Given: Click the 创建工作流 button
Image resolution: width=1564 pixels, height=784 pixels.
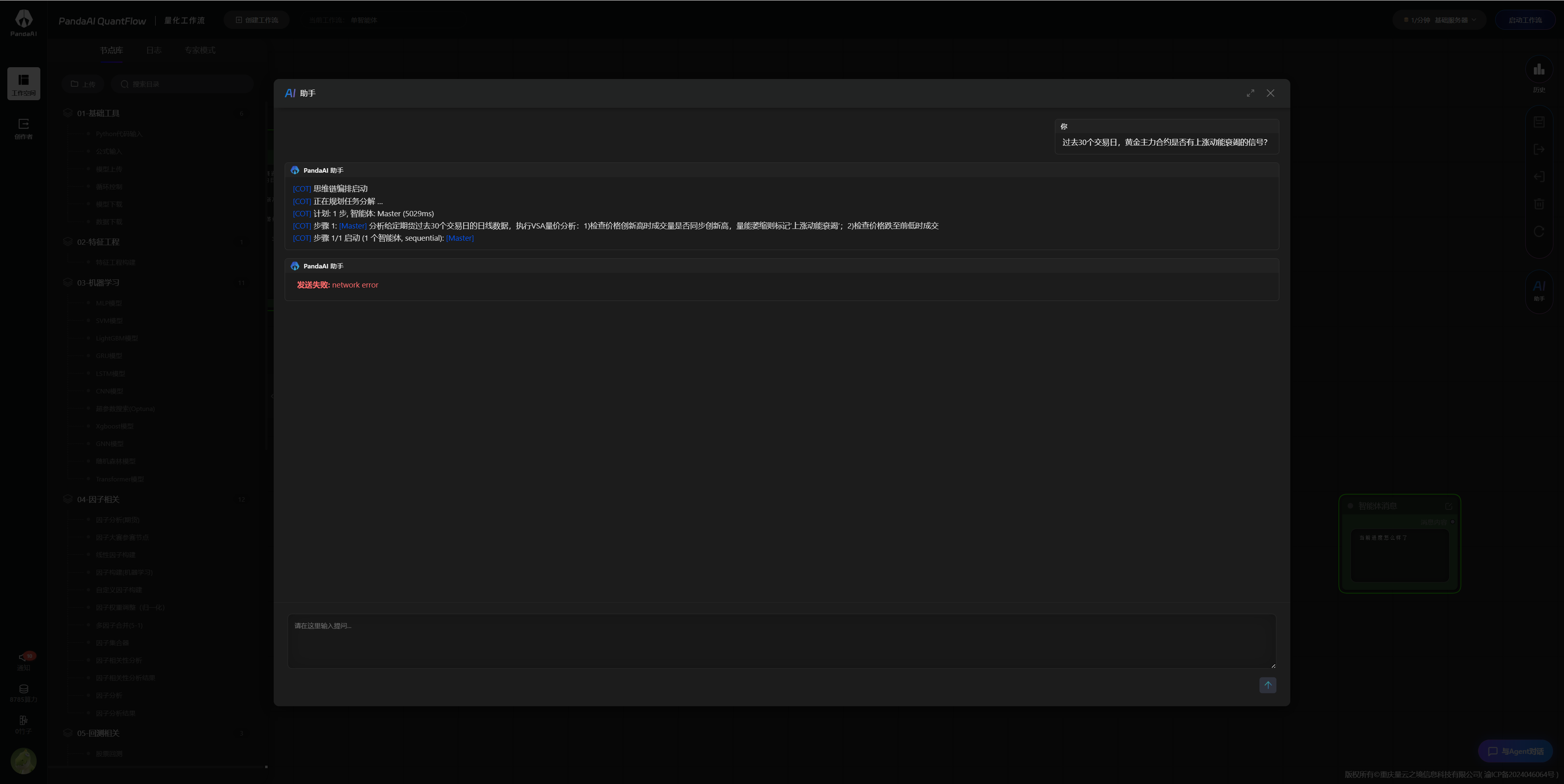Looking at the screenshot, I should coord(257,20).
